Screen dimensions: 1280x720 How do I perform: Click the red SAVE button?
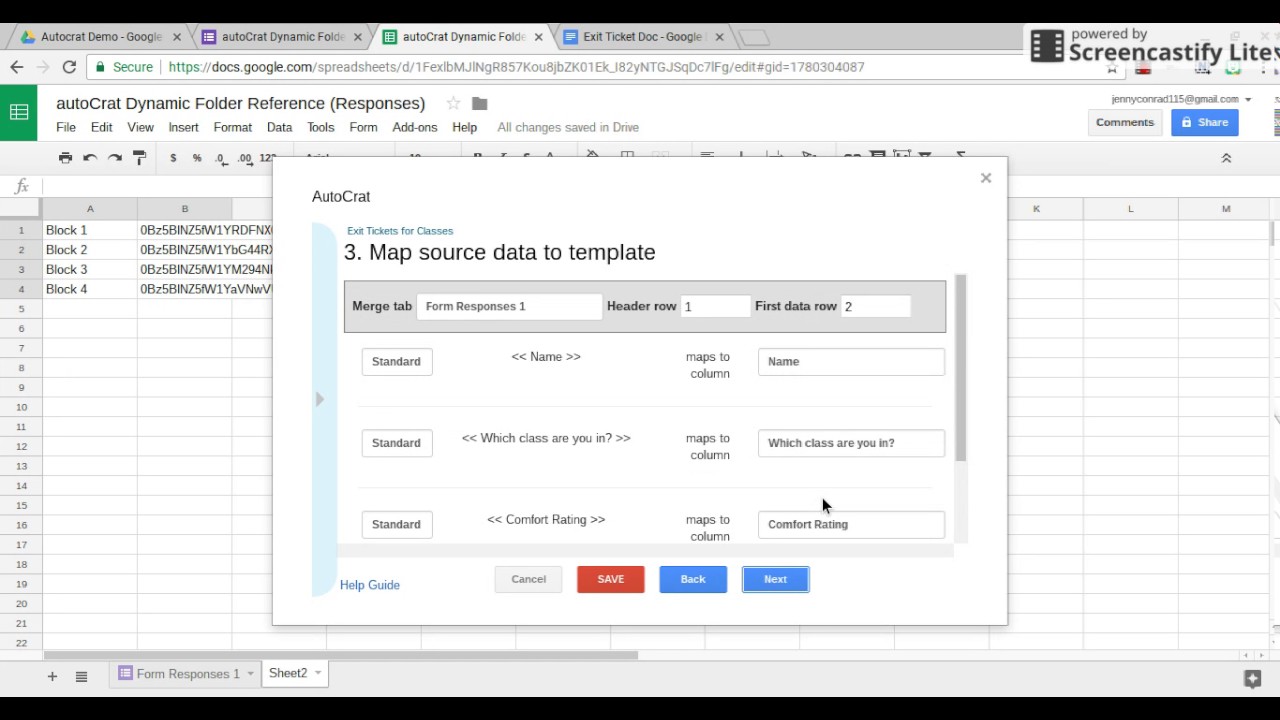pyautogui.click(x=611, y=579)
